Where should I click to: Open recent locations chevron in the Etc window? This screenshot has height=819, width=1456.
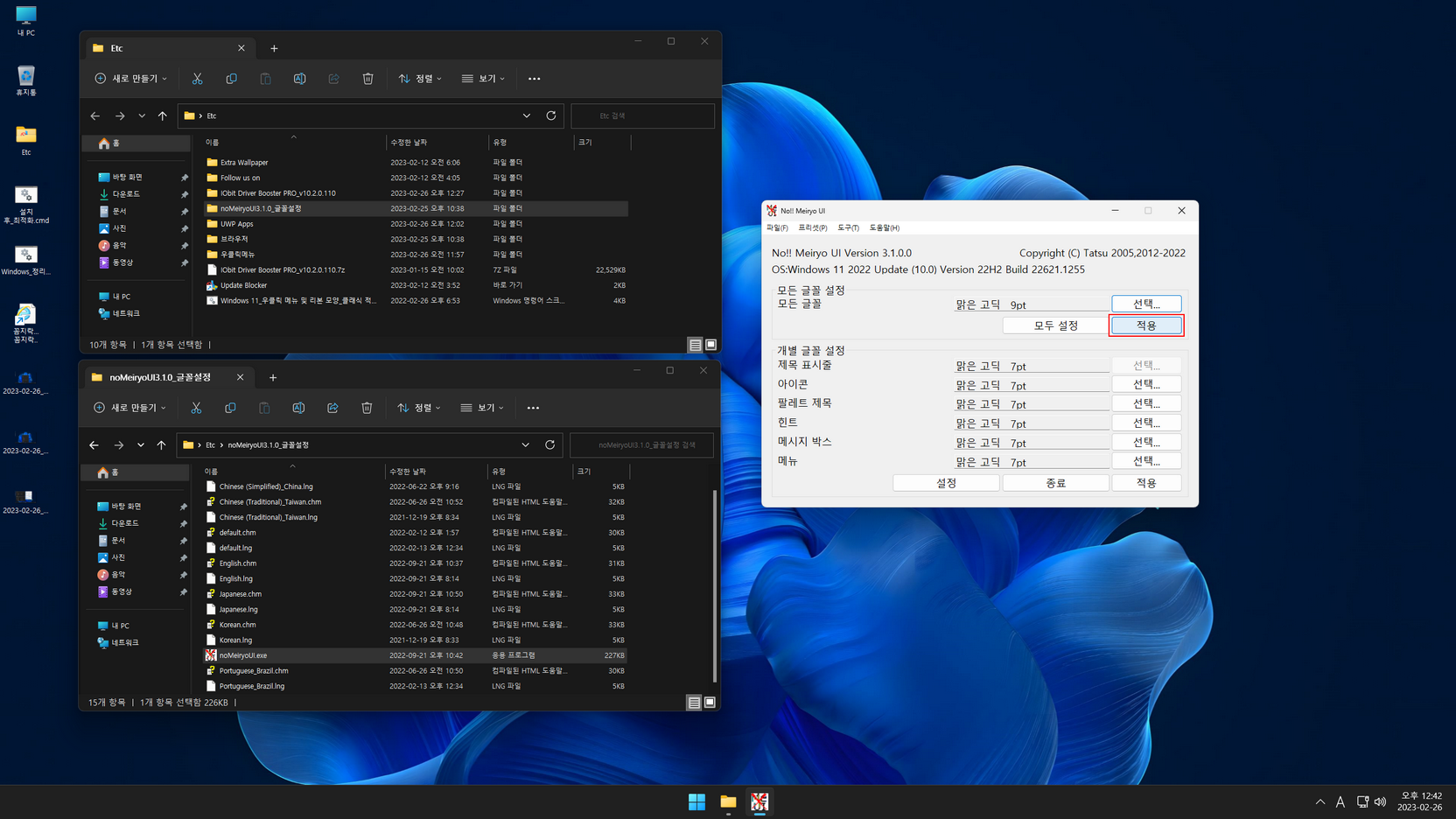click(142, 115)
